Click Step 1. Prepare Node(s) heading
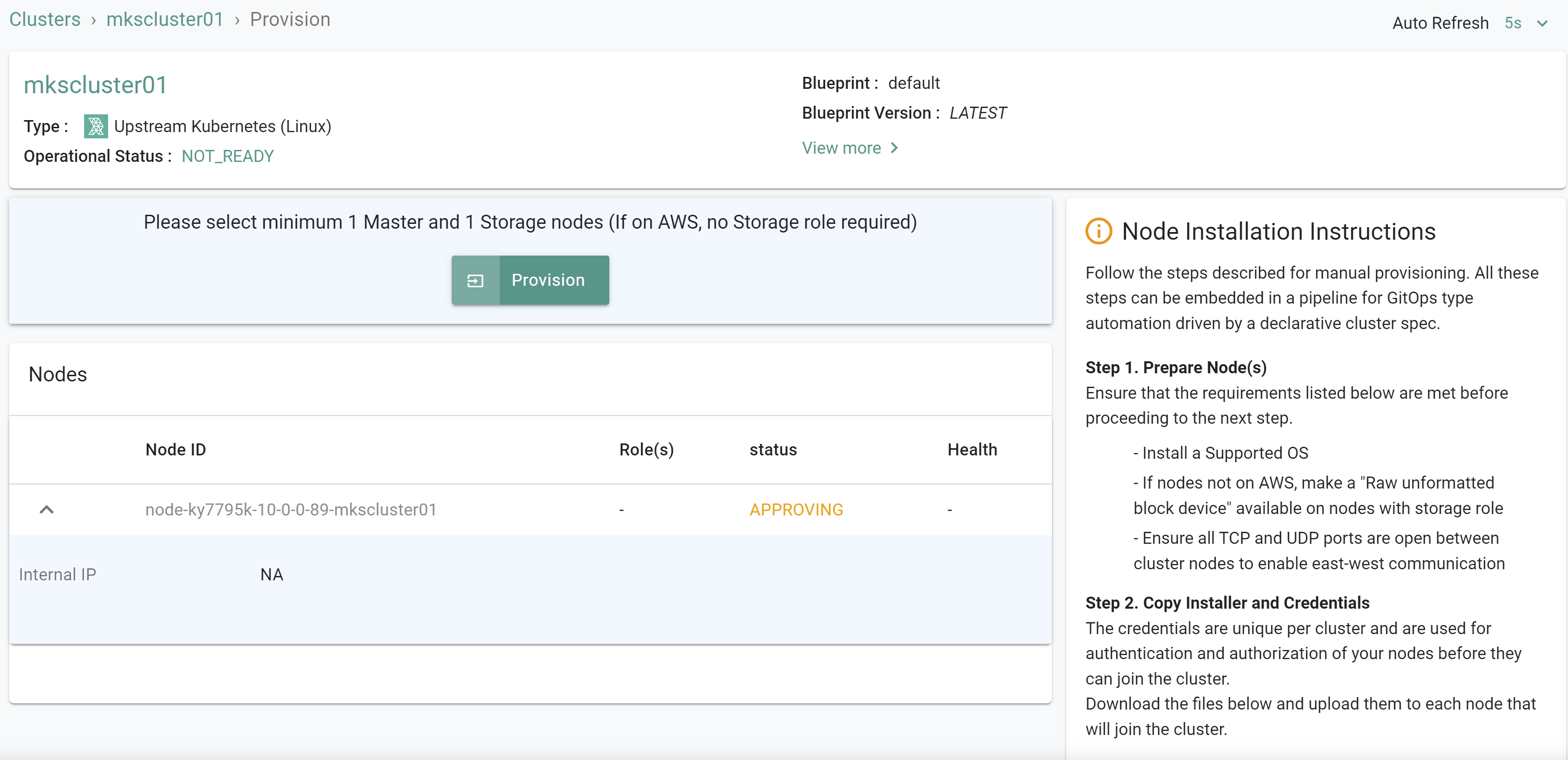The width and height of the screenshot is (1568, 760). (x=1175, y=368)
